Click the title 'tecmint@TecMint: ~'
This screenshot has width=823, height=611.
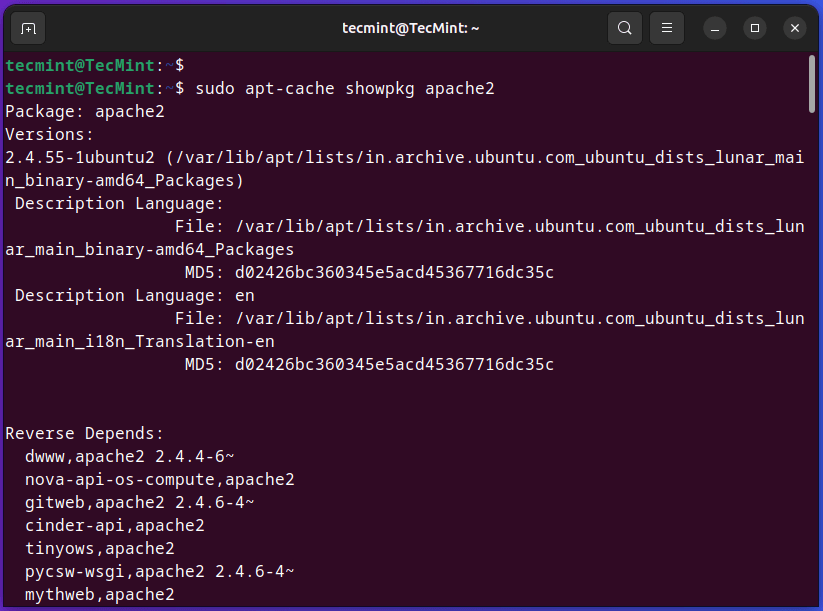coord(410,28)
